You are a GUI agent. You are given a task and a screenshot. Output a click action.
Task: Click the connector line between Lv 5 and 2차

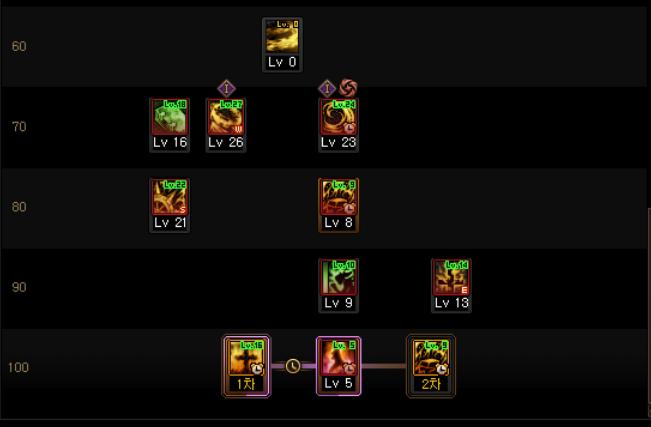384,366
